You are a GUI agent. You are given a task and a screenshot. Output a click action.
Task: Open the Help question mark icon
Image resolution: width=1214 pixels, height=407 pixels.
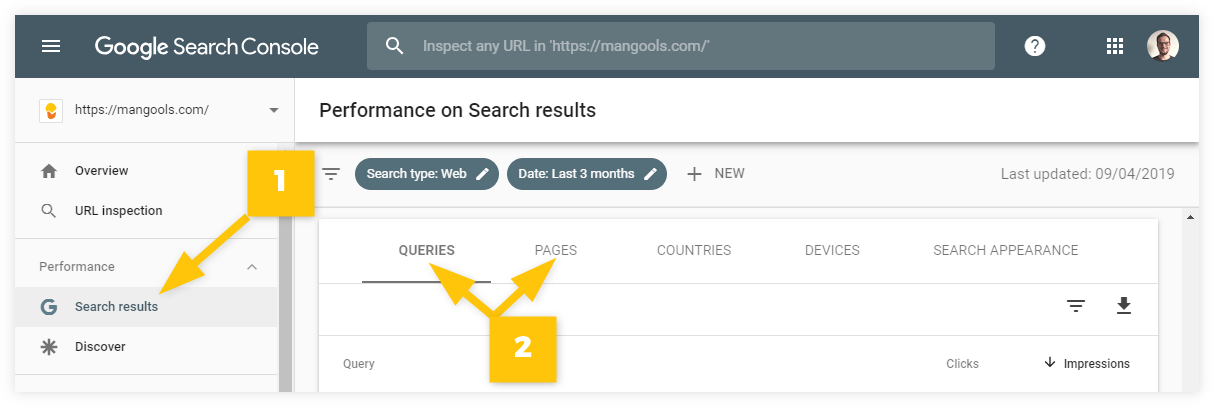pos(1035,46)
